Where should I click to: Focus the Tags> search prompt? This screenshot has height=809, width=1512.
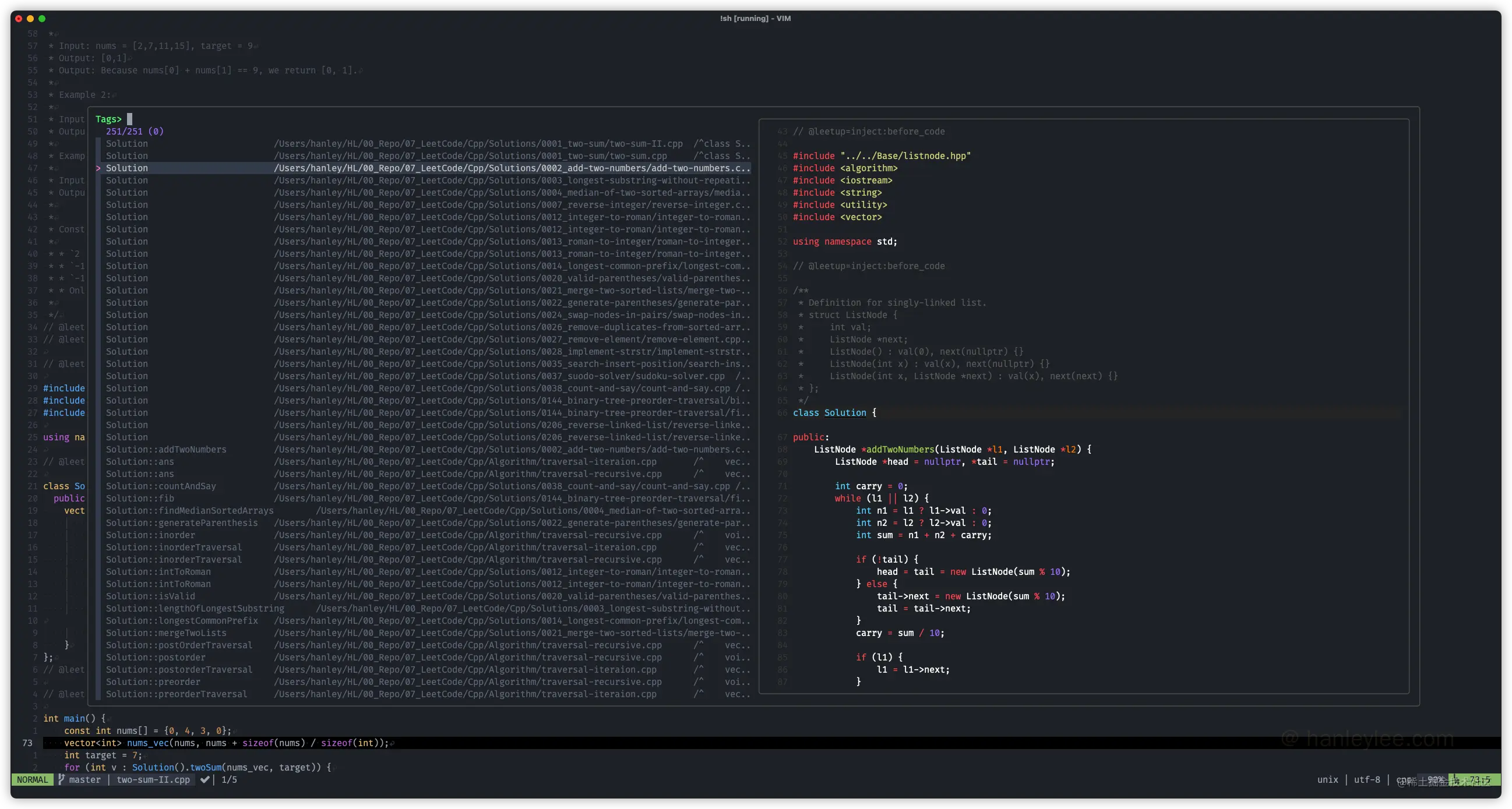click(114, 119)
